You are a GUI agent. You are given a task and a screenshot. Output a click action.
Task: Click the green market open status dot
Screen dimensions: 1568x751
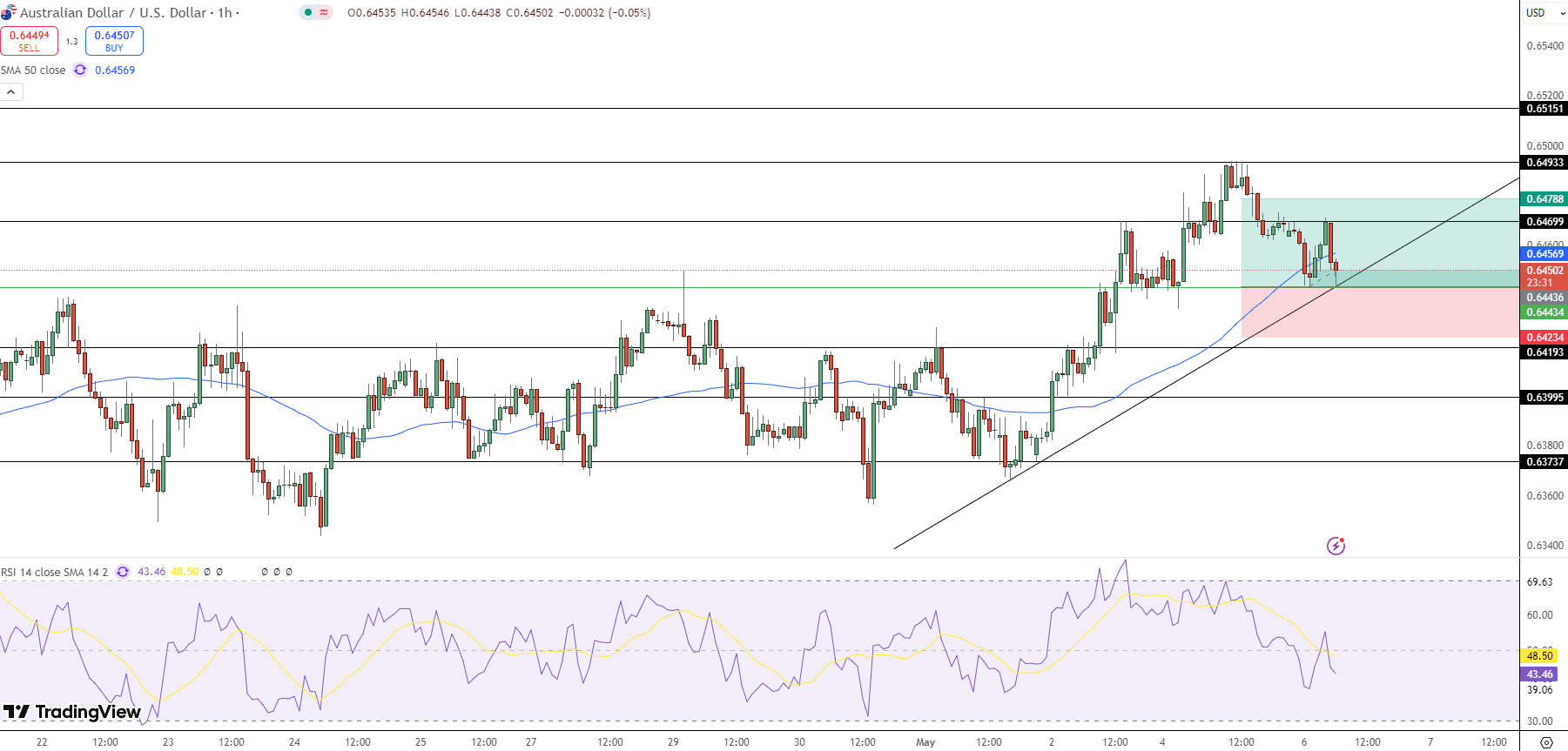point(308,12)
